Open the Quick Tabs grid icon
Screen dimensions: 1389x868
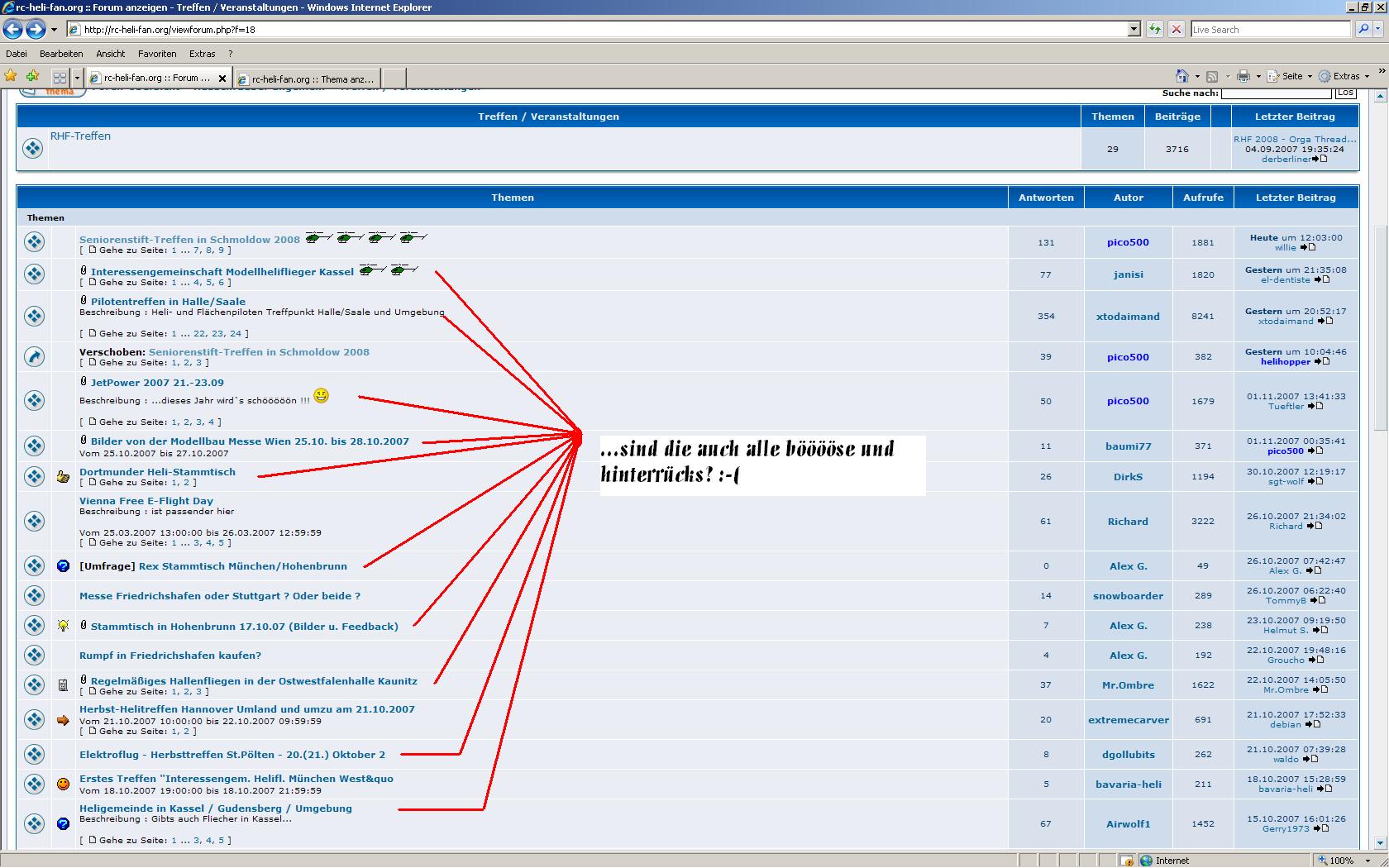pos(60,78)
